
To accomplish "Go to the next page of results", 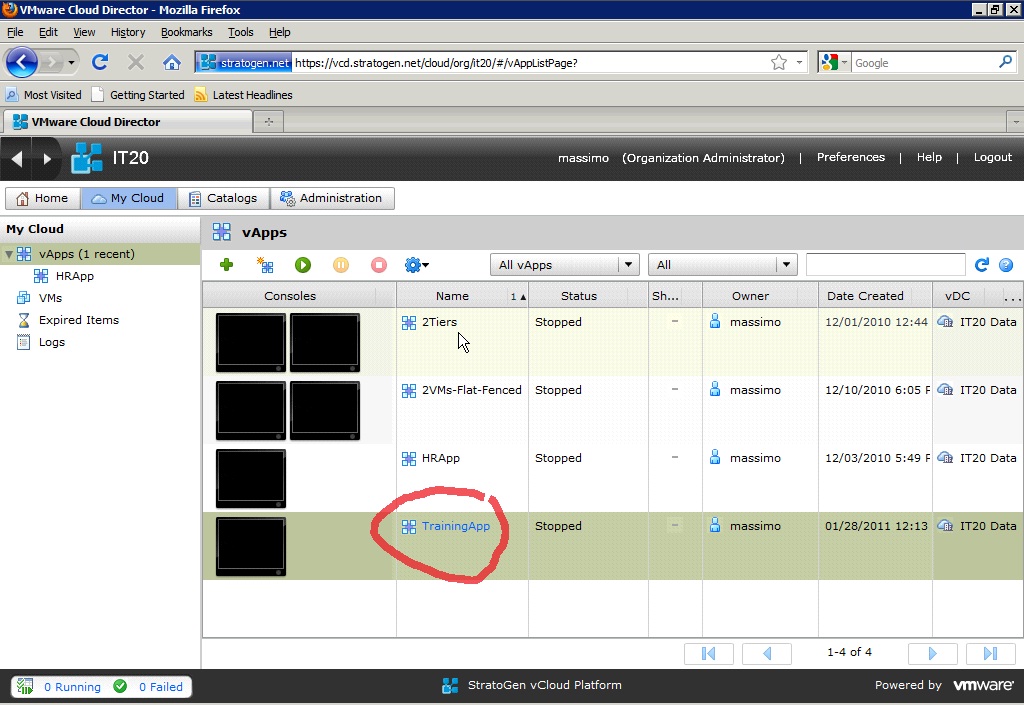I will 933,653.
